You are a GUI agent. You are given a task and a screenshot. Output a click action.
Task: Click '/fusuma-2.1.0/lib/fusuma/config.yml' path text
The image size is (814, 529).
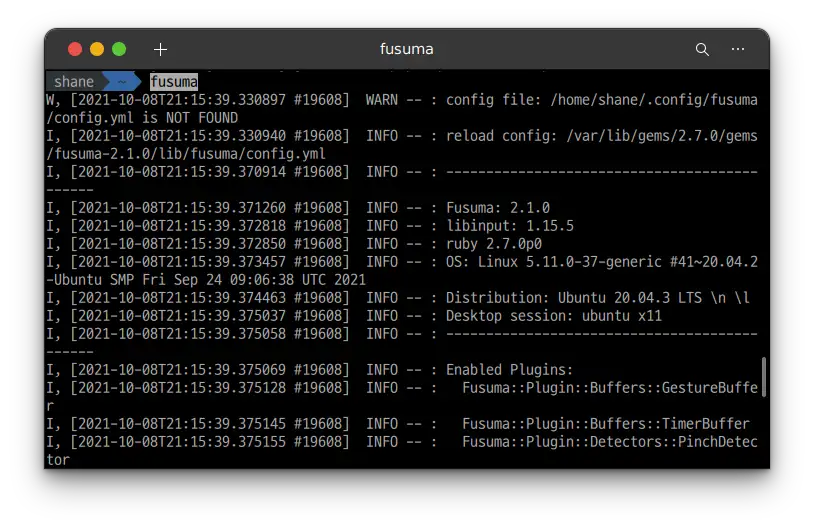point(186,154)
